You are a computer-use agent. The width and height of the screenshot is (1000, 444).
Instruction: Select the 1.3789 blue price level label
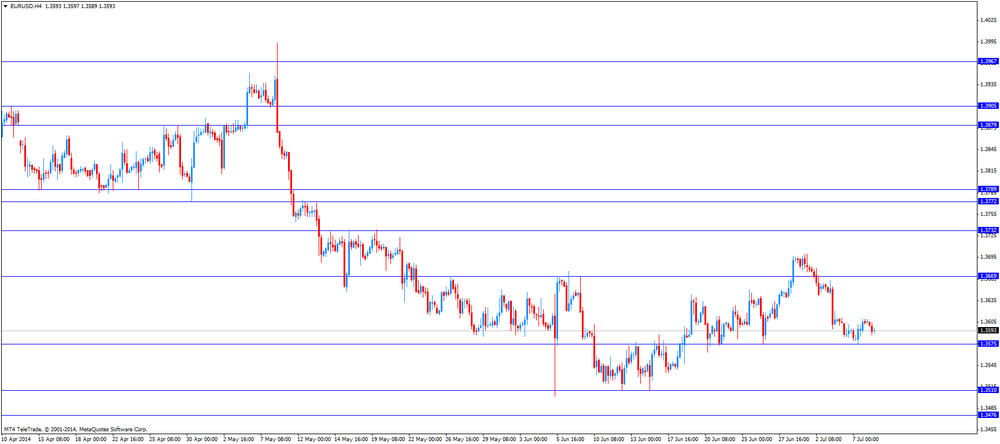pos(987,189)
